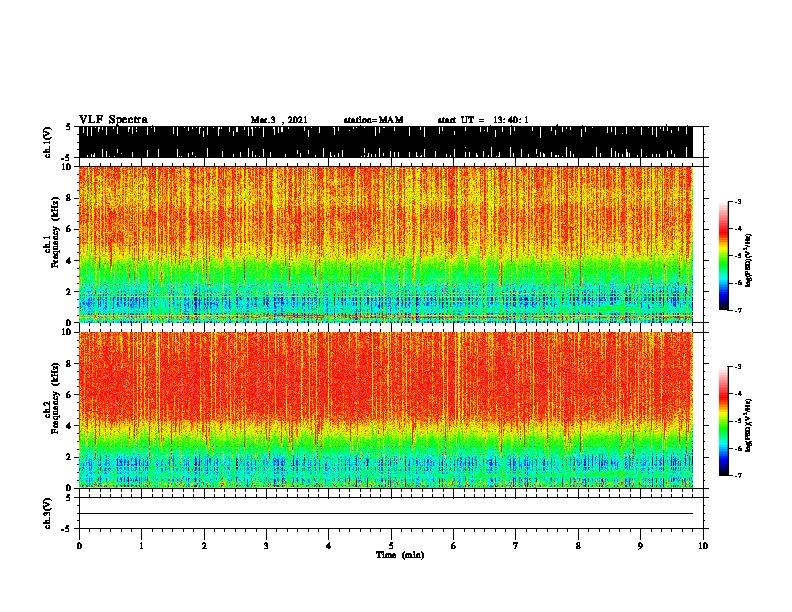The image size is (792, 612).
Task: Click time axis tick label "6"
Action: pos(454,546)
